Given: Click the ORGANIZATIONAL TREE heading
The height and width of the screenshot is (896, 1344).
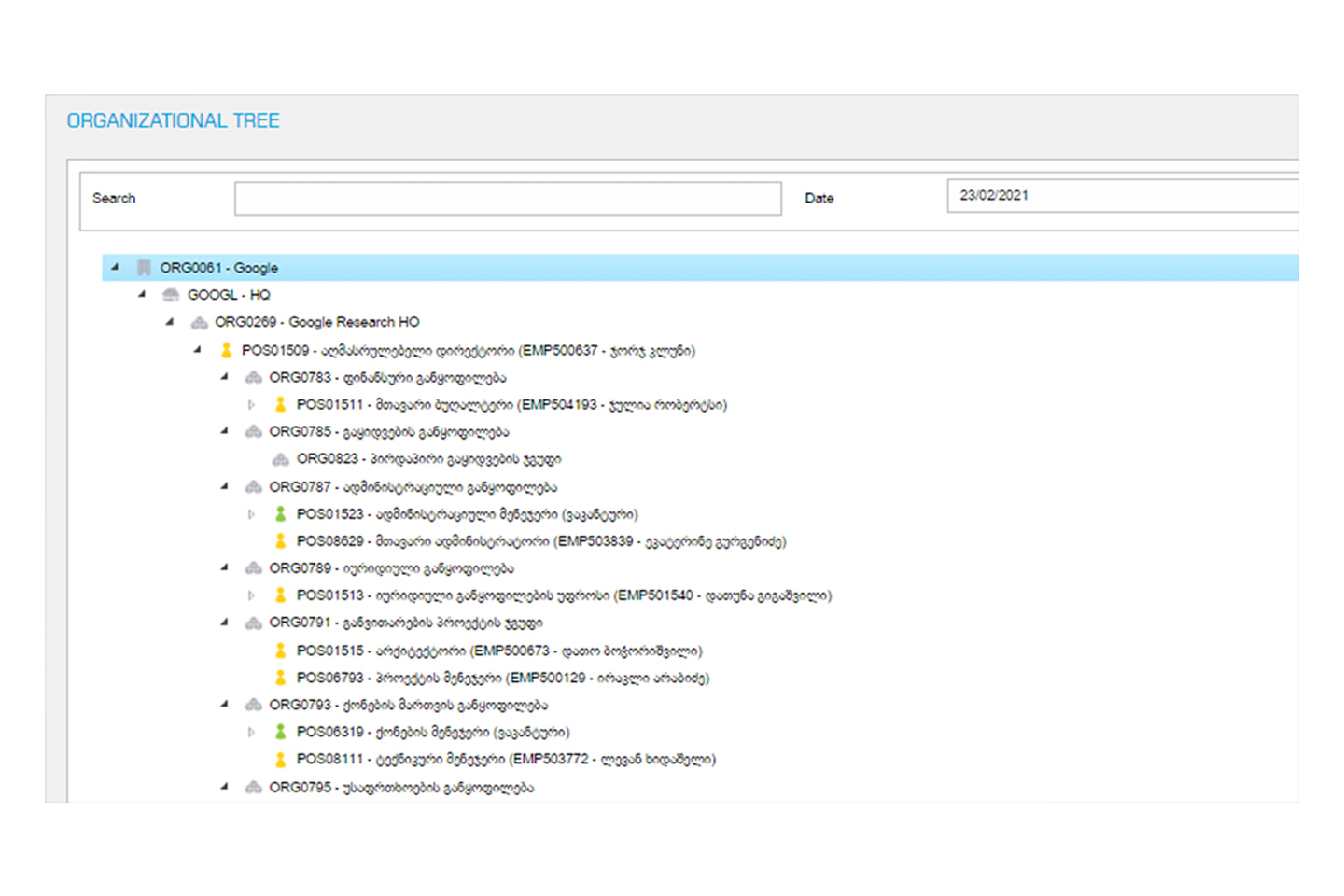Looking at the screenshot, I should point(174,121).
